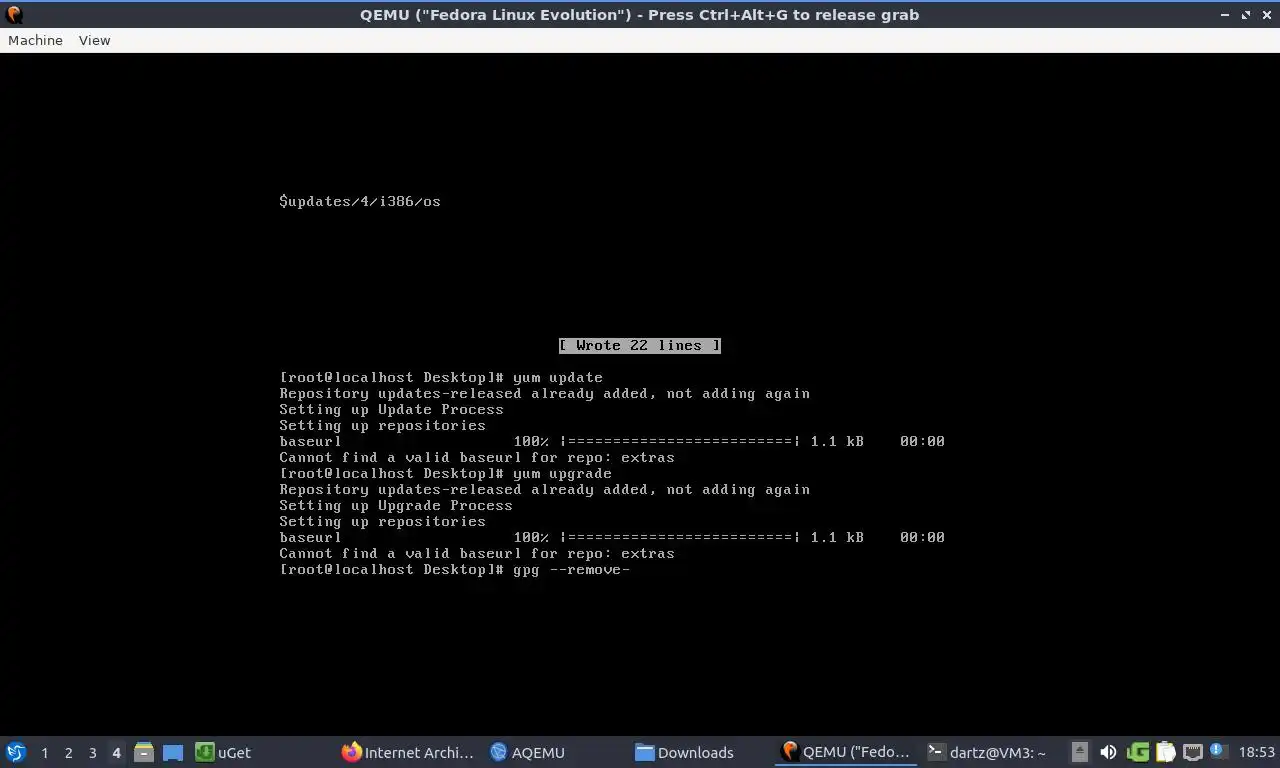Click the 'Setting up Update Process' line
The image size is (1280, 768).
pos(391,409)
